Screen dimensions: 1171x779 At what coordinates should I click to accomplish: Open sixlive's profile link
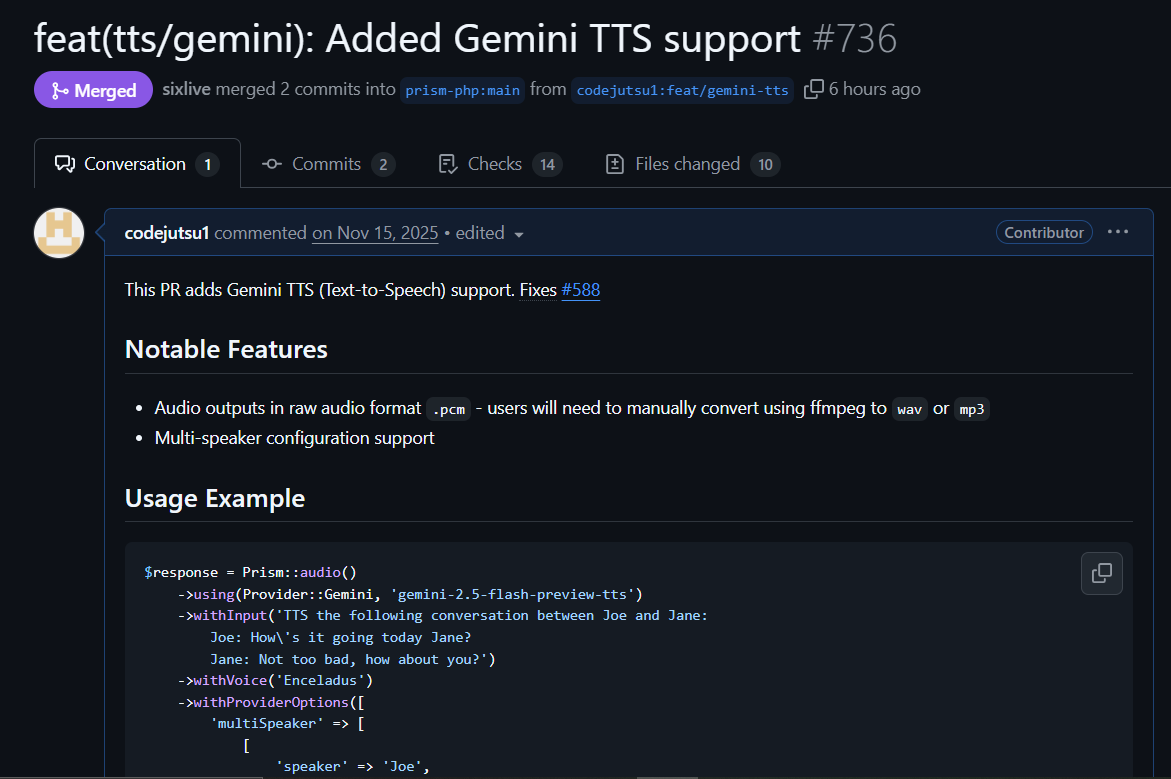coord(187,89)
